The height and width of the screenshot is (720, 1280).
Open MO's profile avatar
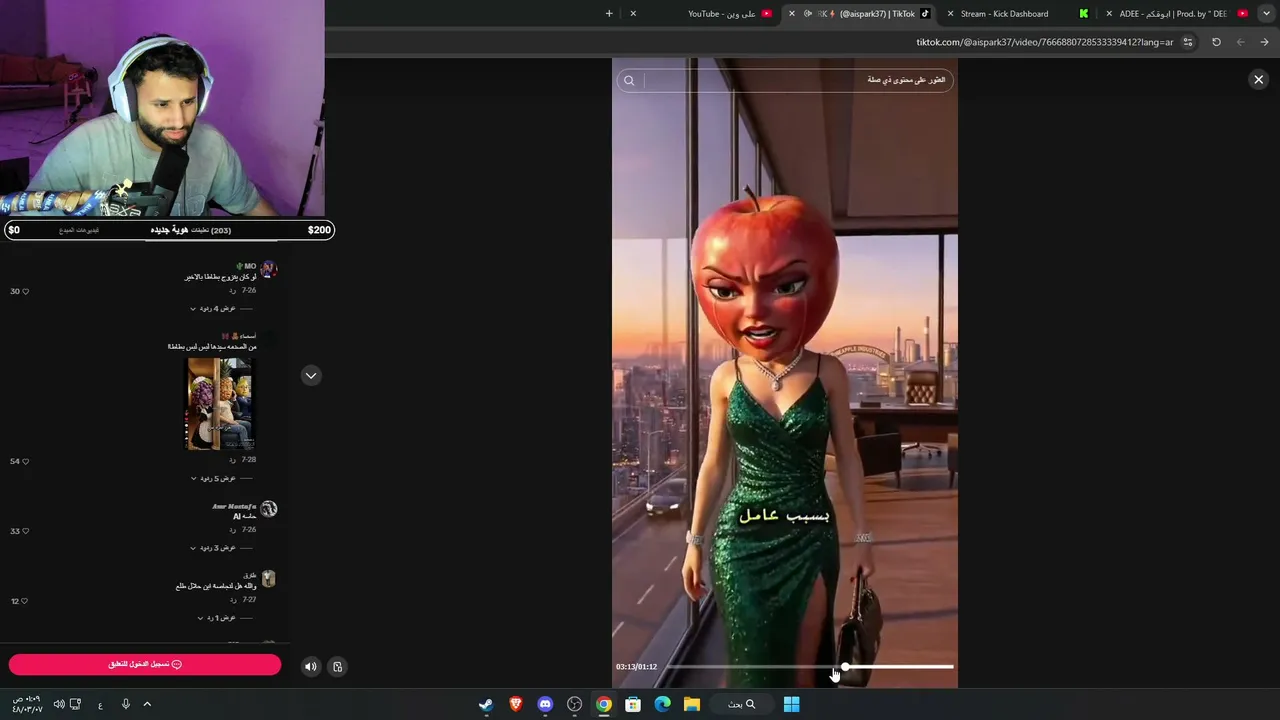pyautogui.click(x=268, y=270)
